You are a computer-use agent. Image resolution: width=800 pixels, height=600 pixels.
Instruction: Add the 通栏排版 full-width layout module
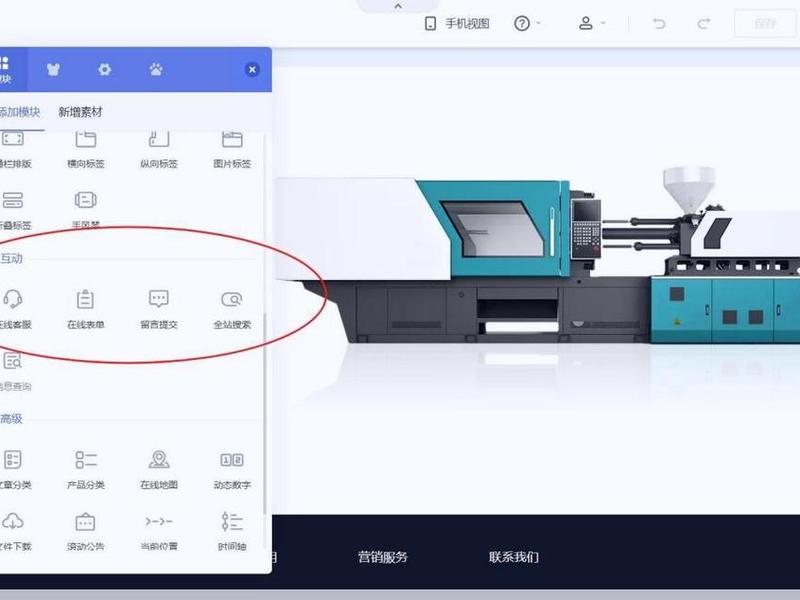point(14,149)
